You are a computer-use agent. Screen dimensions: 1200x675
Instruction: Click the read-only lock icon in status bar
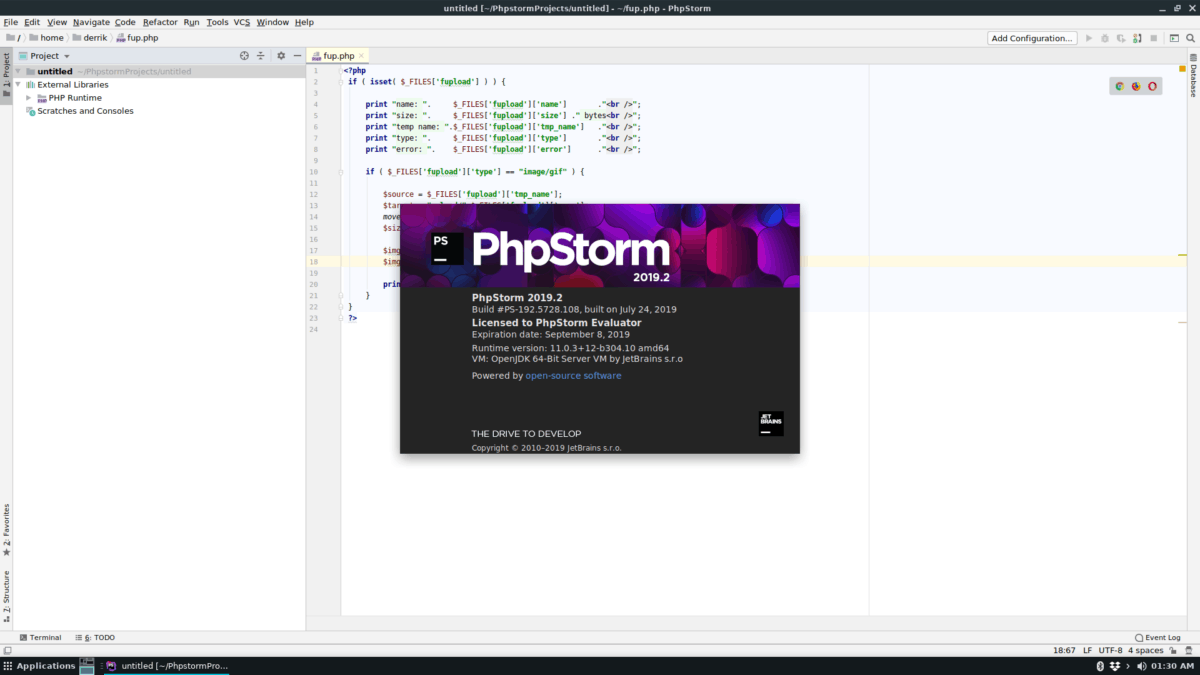click(x=1173, y=650)
